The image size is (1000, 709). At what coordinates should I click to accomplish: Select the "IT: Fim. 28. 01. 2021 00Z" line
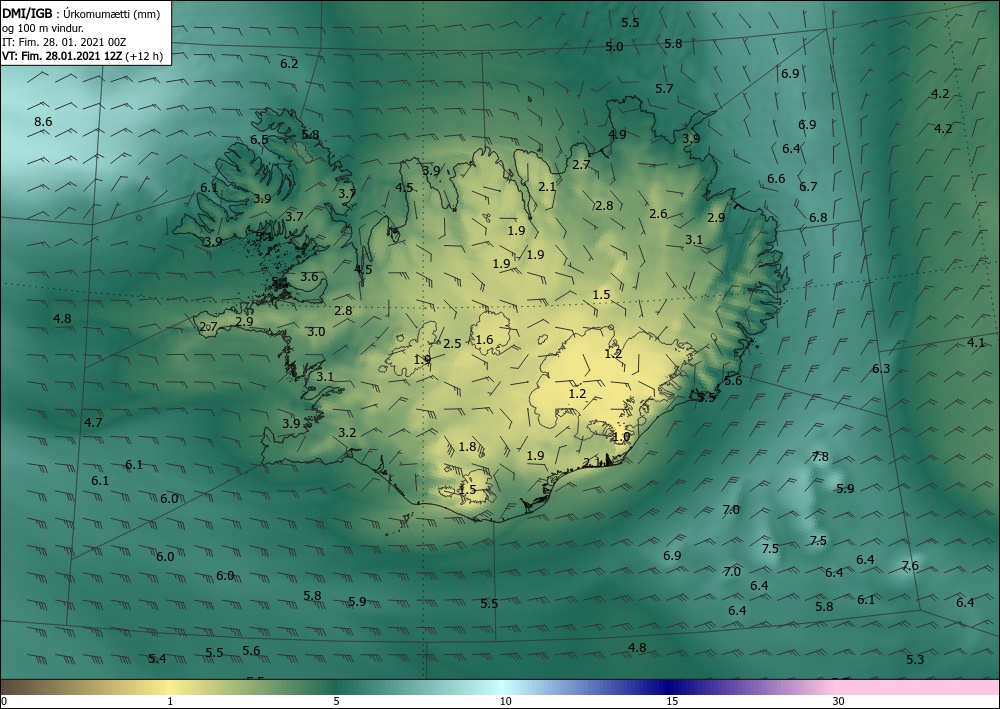pos(64,42)
